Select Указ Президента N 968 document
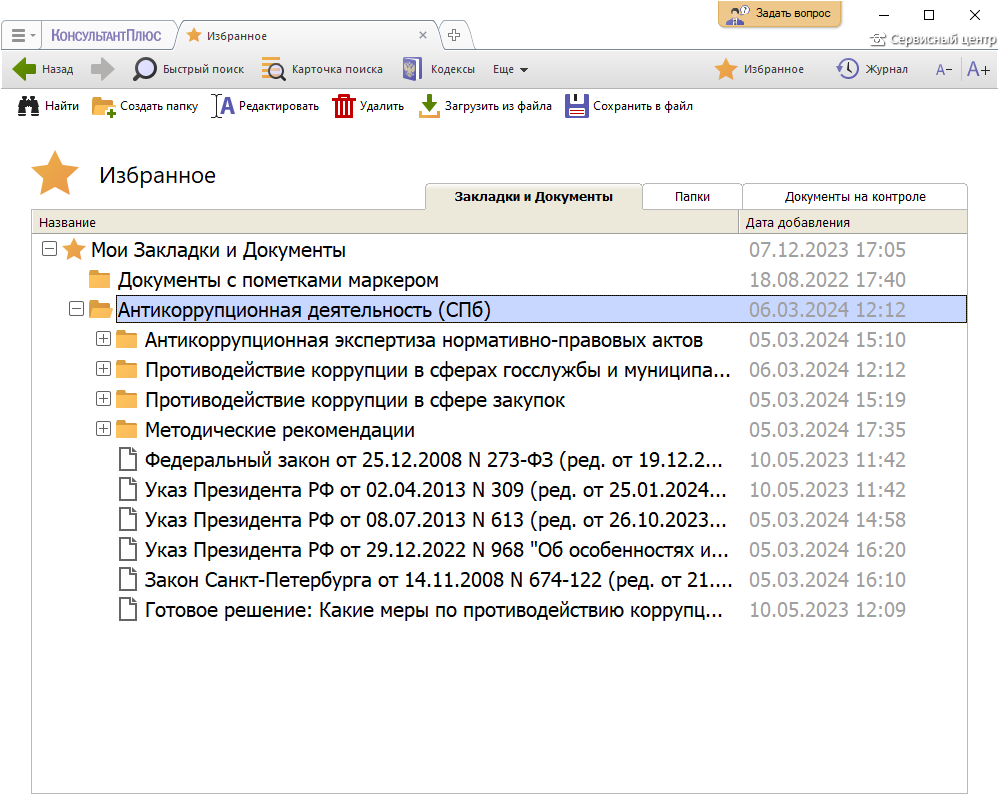 437,549
